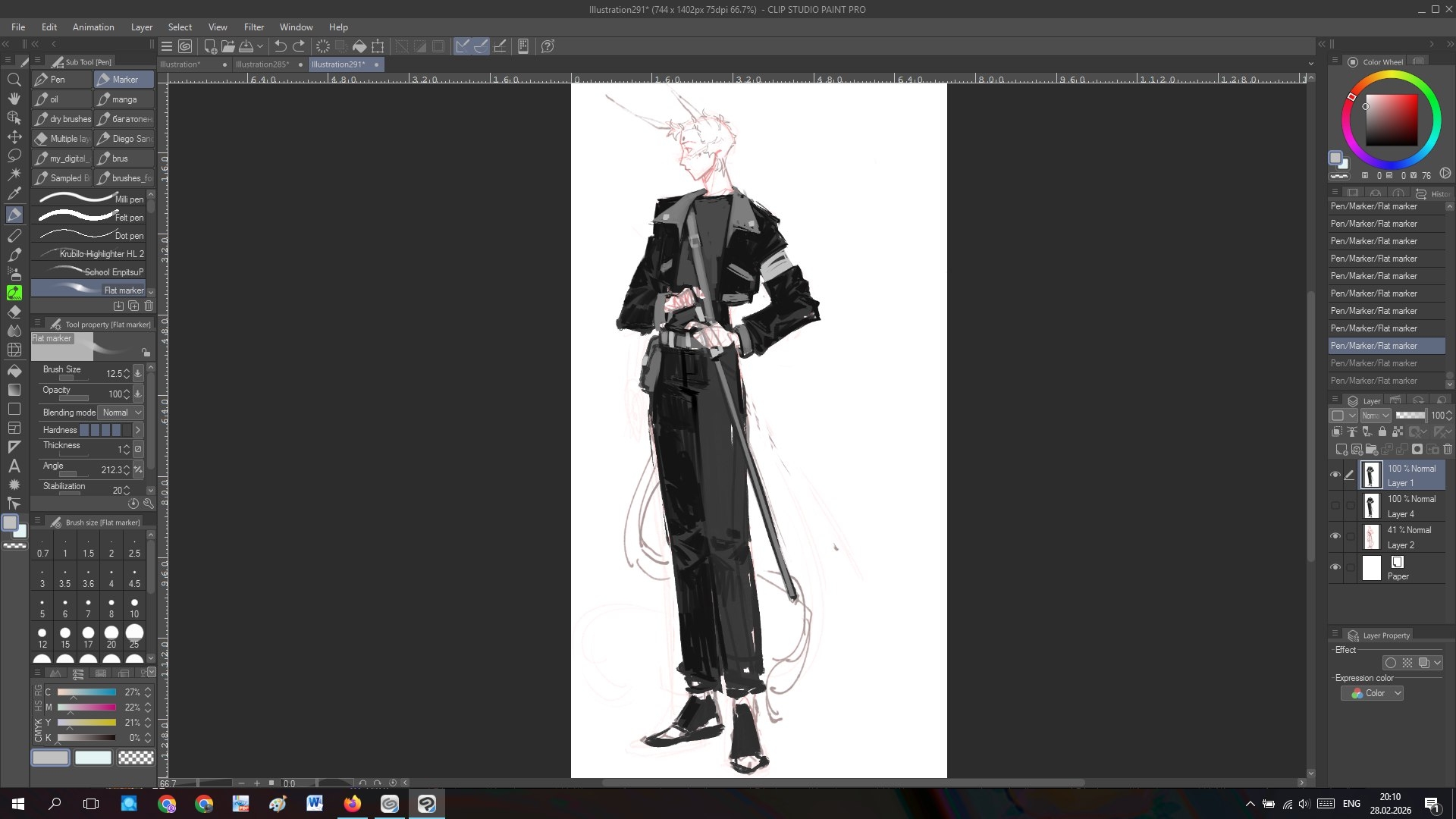Select the Hand move tool
Screen dimensions: 1456x819
coord(14,99)
